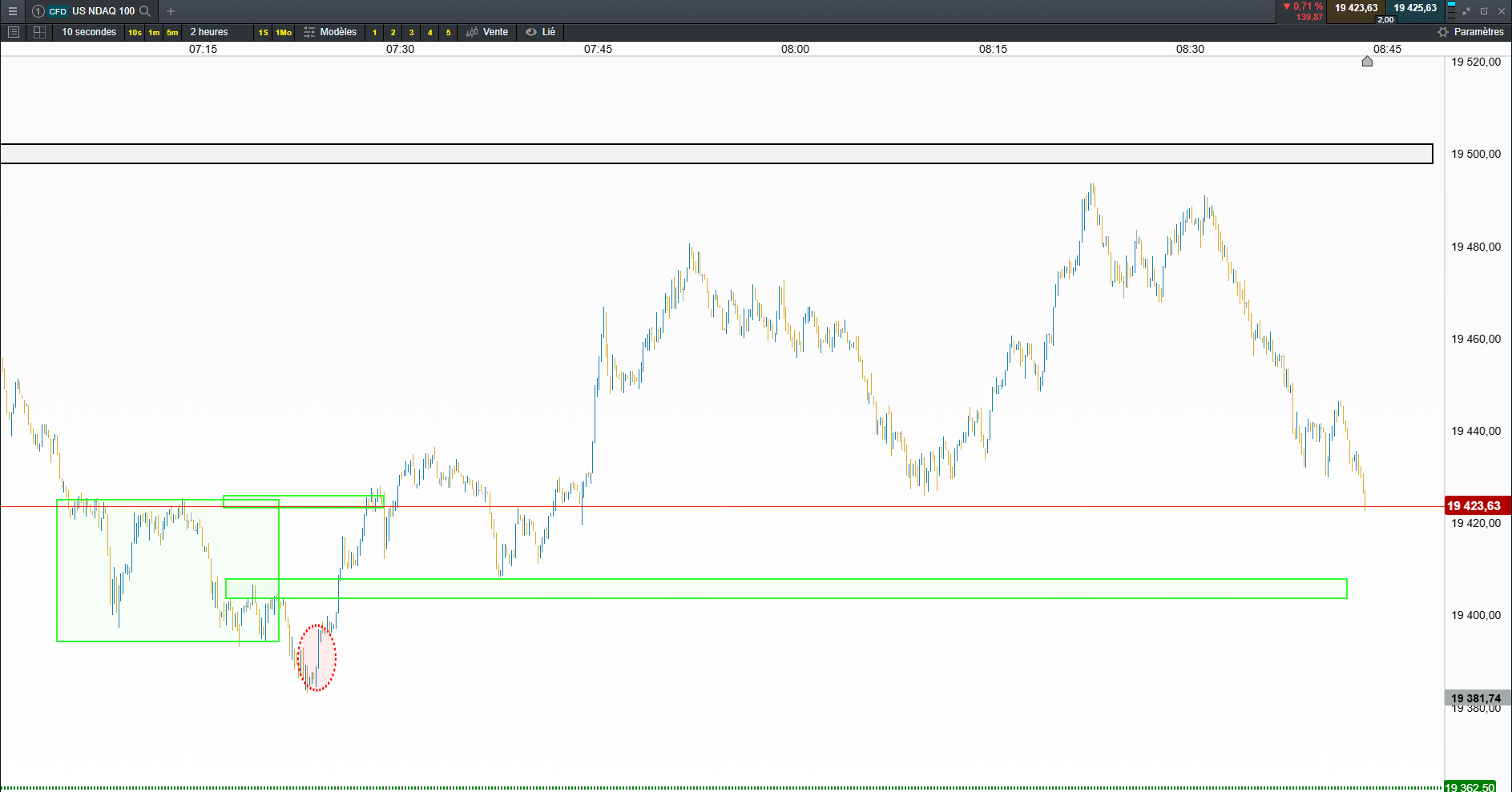Click the US NDAQ 100 instrument tab
The image size is (1512, 792).
103,11
